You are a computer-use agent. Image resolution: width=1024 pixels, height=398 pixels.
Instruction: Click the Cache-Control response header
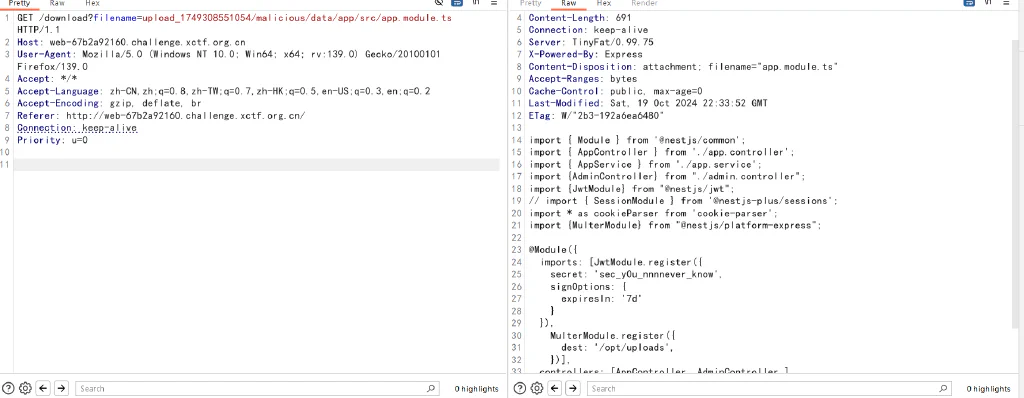coord(615,91)
